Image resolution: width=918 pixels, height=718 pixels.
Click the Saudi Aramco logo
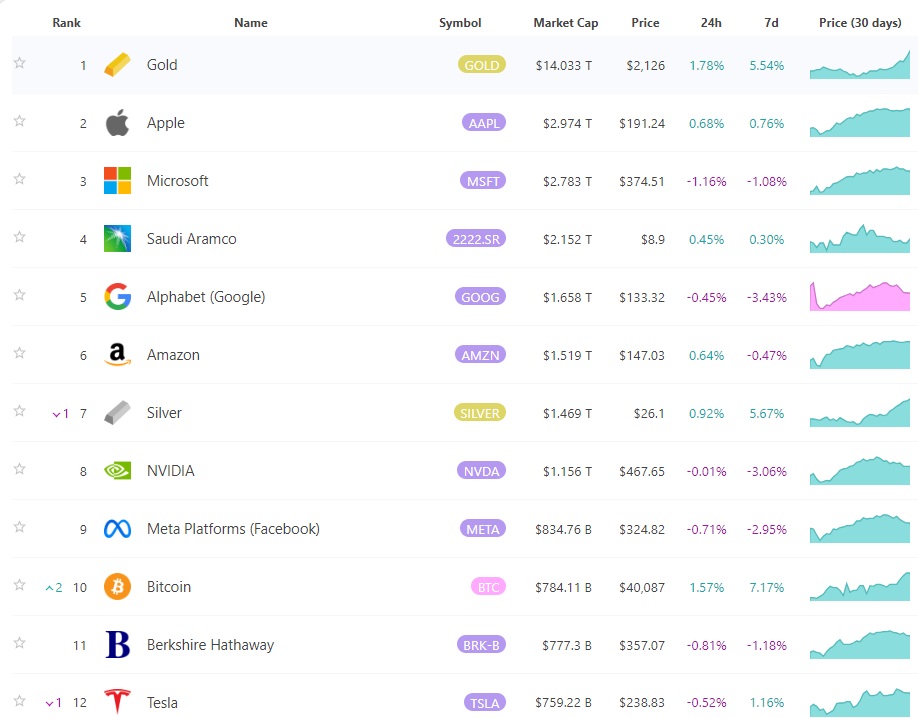pyautogui.click(x=118, y=239)
